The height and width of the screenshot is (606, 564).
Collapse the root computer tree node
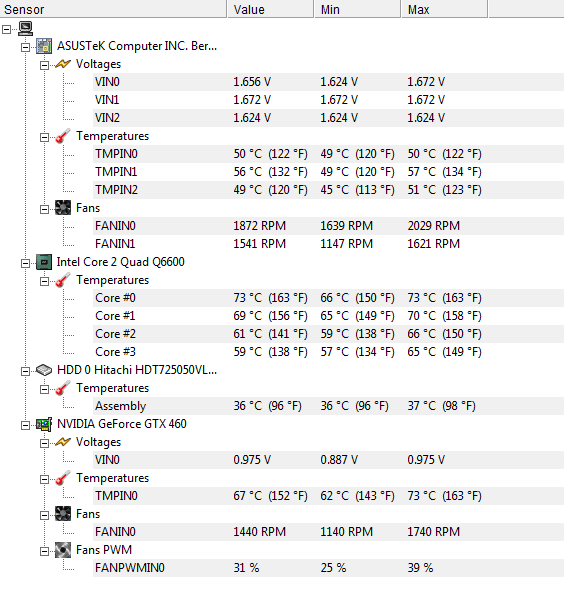(7, 29)
